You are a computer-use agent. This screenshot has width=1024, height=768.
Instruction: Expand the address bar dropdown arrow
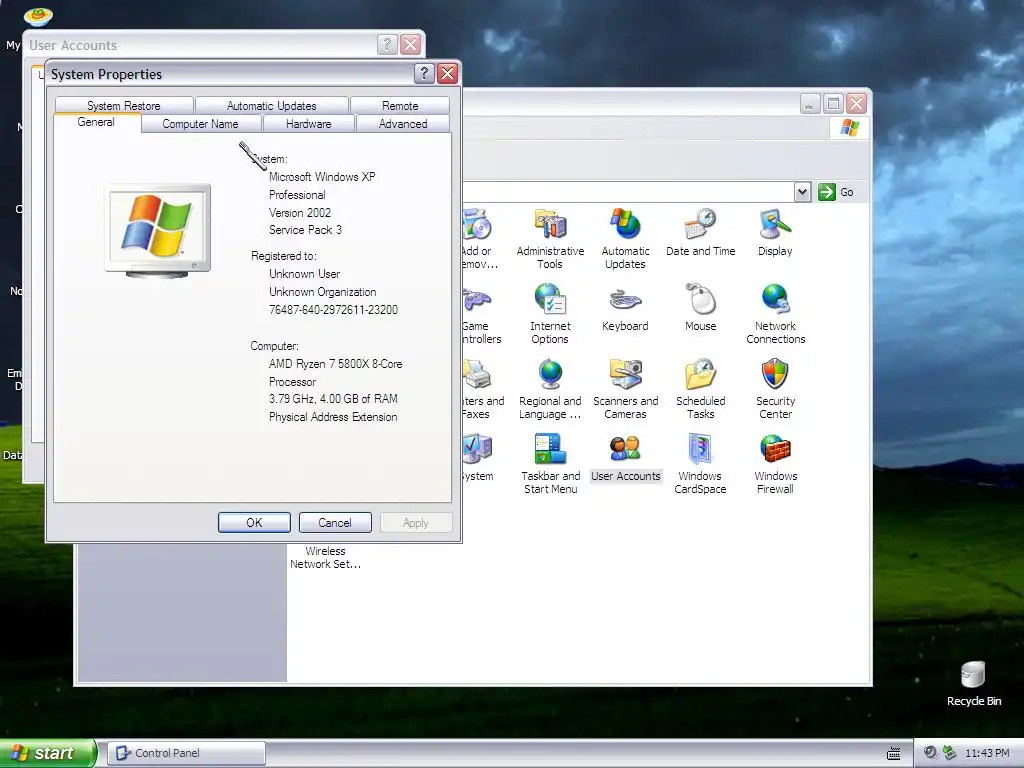[x=803, y=192]
